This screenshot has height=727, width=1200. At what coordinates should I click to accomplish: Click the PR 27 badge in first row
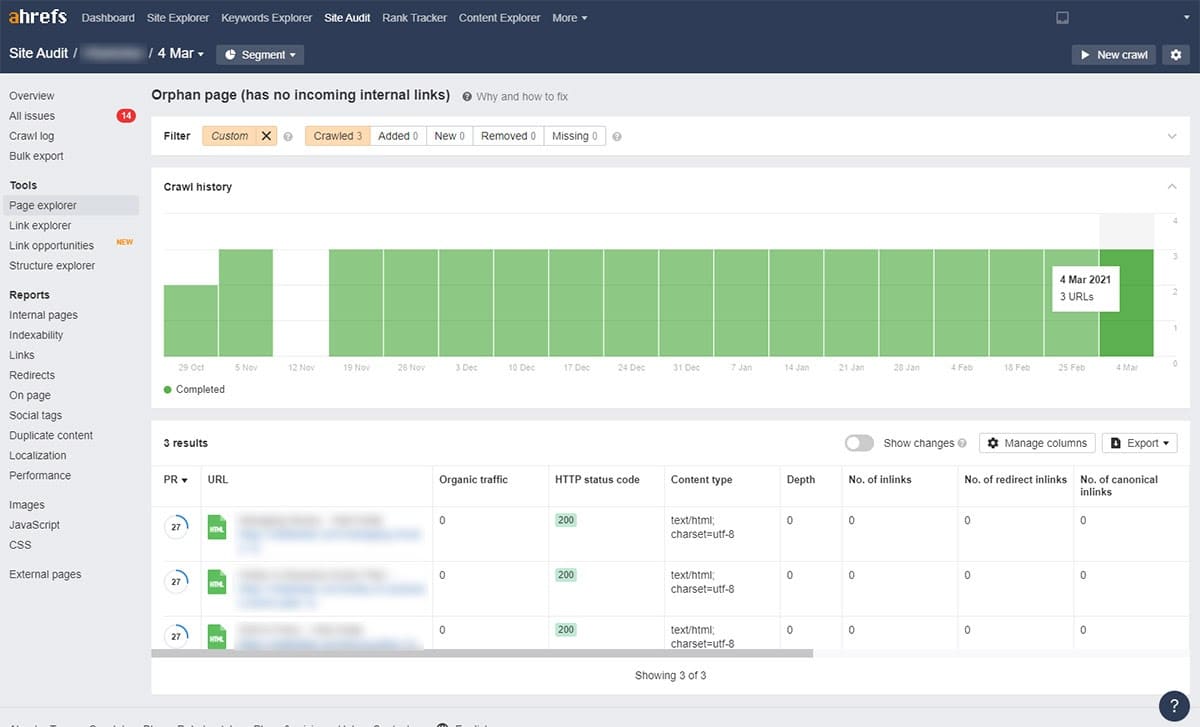pyautogui.click(x=176, y=526)
